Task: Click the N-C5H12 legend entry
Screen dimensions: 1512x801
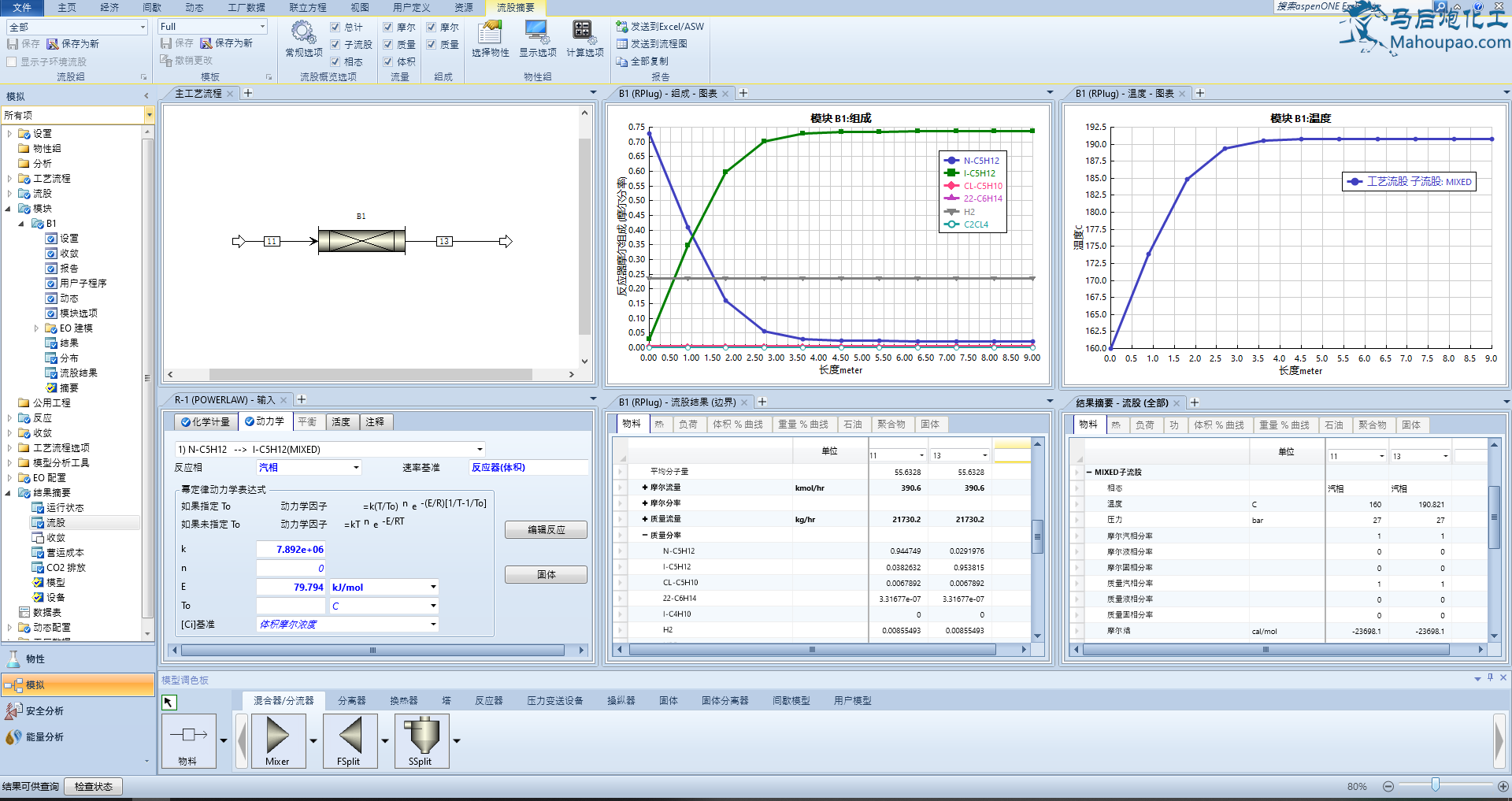Action: click(x=973, y=161)
